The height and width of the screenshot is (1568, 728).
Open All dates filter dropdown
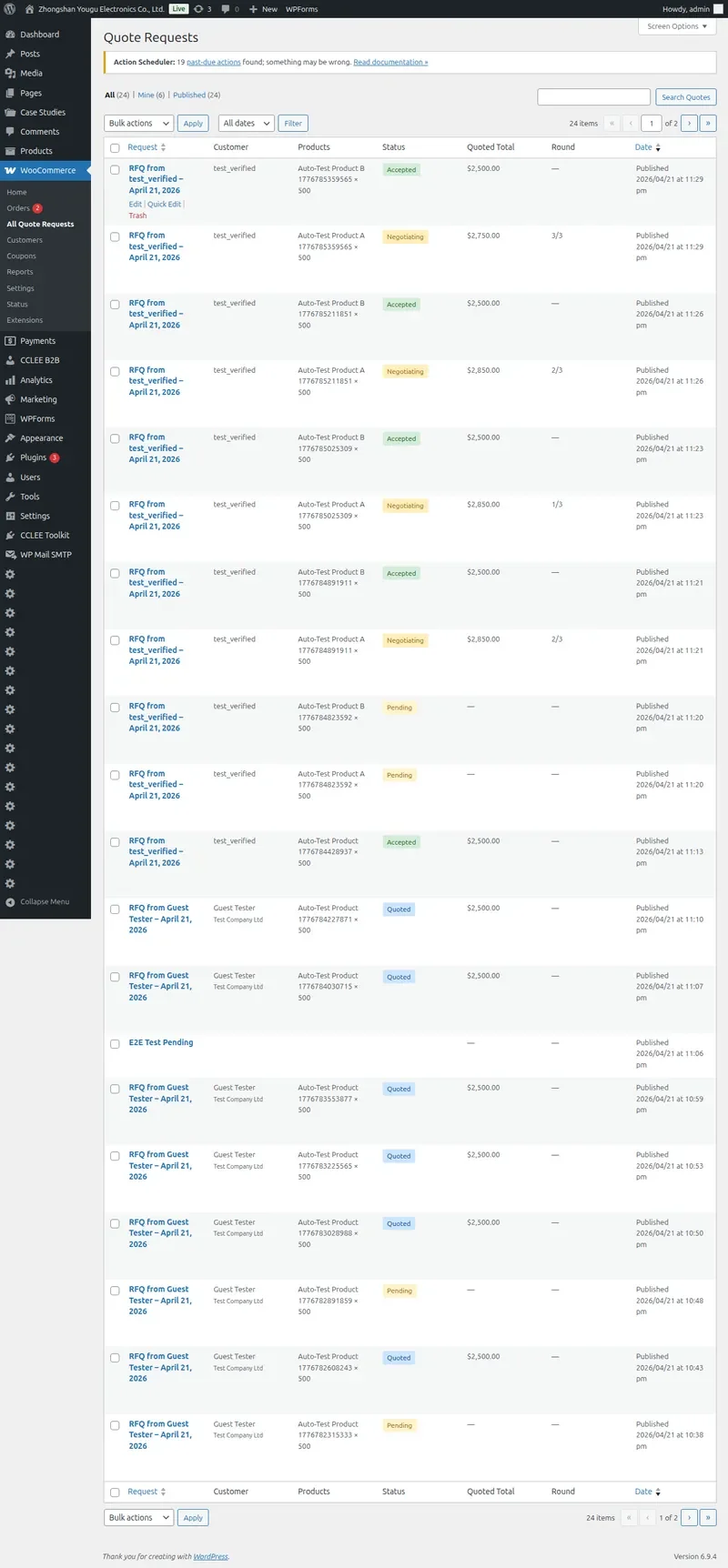pos(246,124)
